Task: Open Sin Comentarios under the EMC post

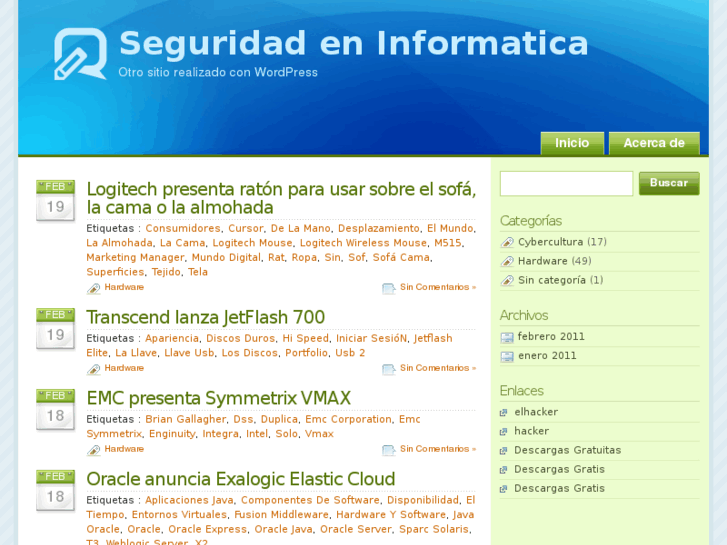Action: point(438,449)
